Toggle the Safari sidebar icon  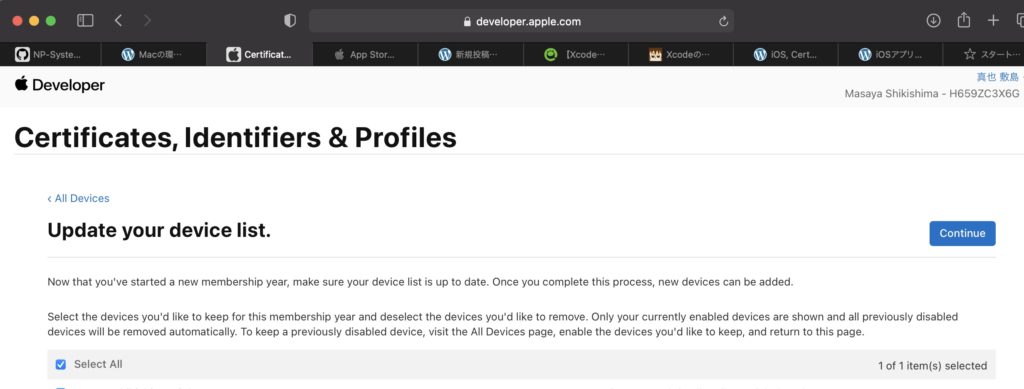point(86,21)
